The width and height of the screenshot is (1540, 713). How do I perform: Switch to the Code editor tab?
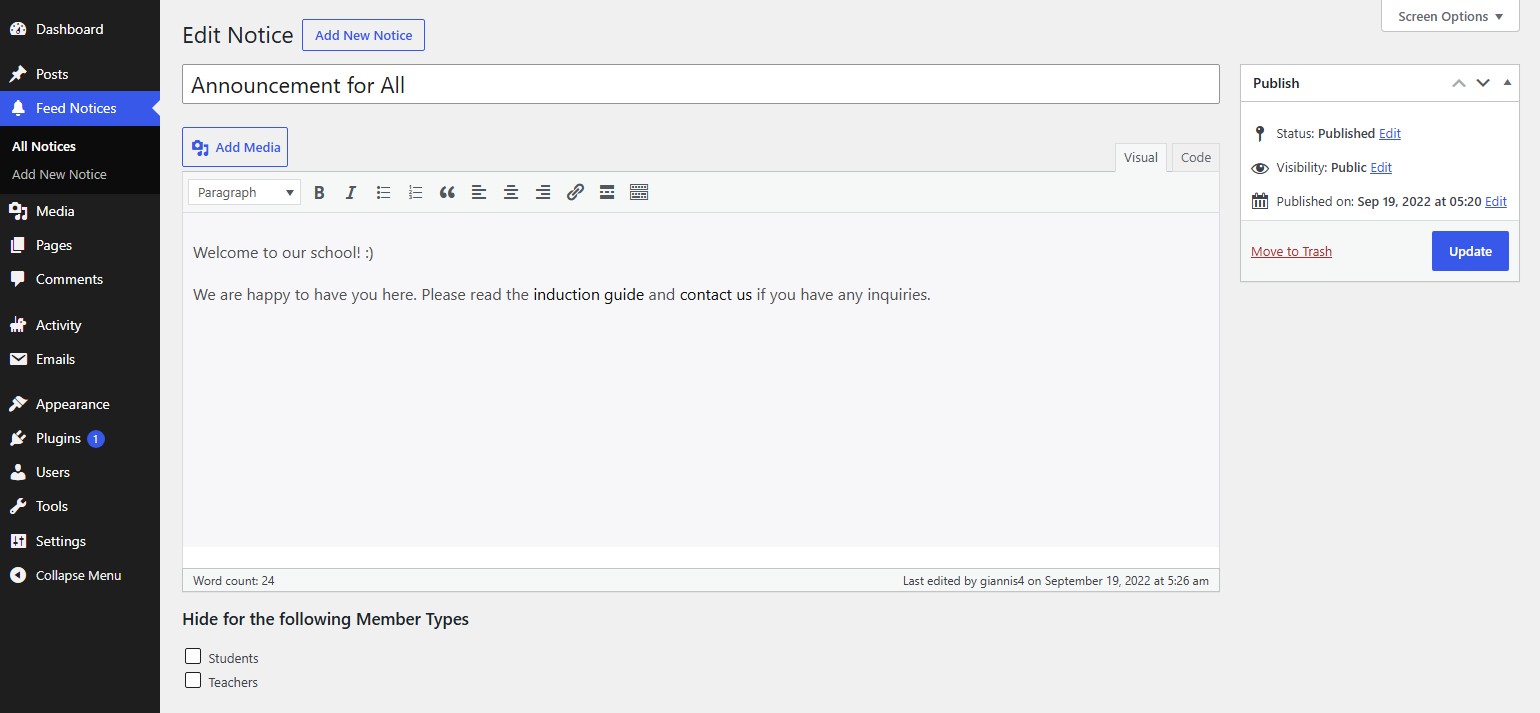1195,157
